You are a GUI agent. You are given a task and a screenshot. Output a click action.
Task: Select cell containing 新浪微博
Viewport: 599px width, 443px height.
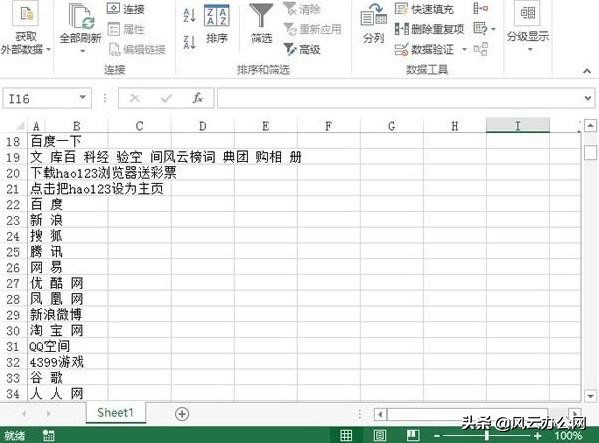click(x=37, y=315)
